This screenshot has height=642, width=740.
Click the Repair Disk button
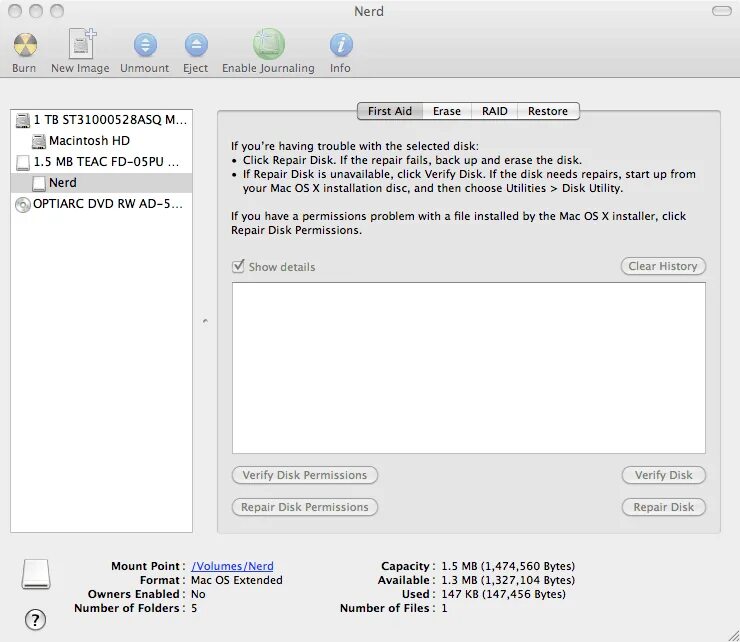(664, 507)
